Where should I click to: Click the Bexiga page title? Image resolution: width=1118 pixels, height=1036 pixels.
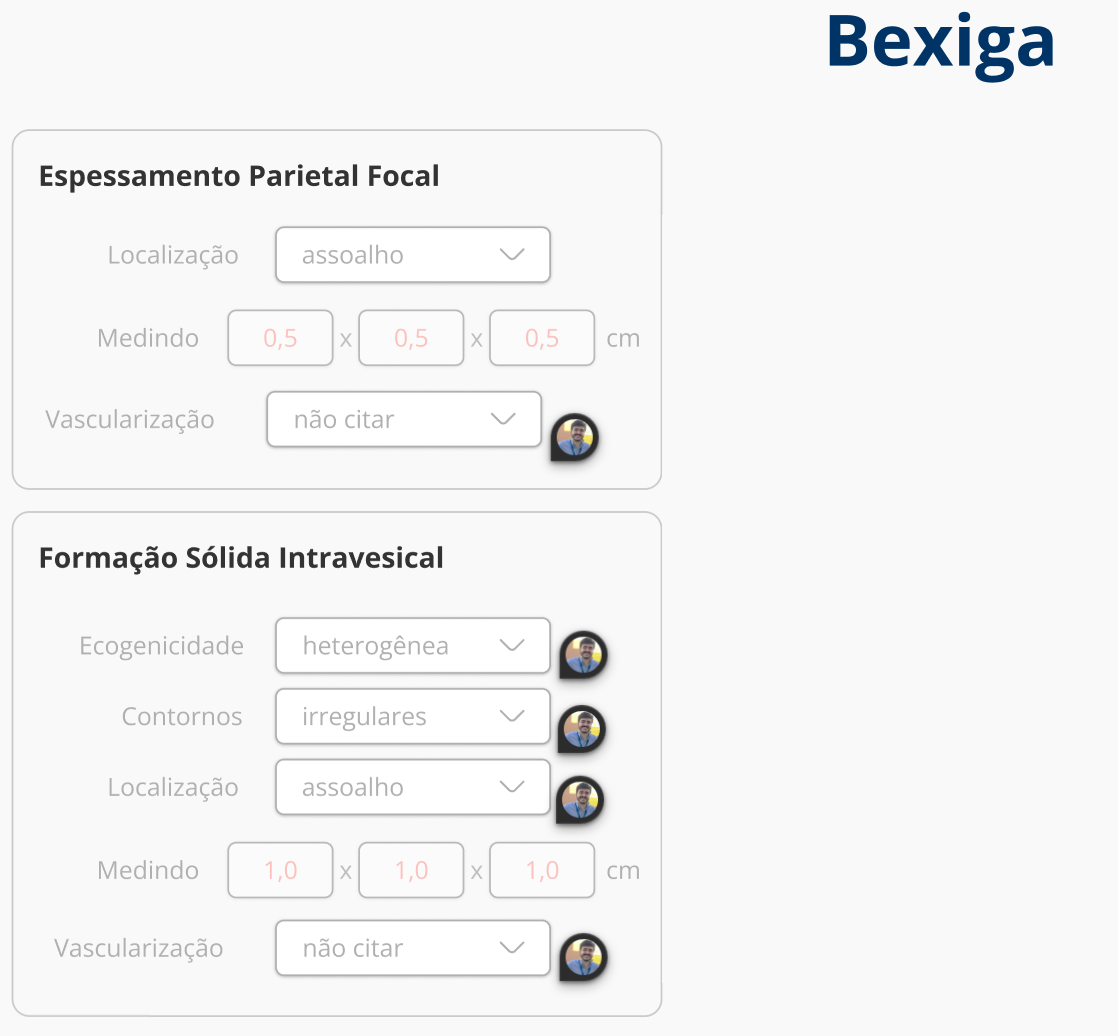pyautogui.click(x=940, y=42)
